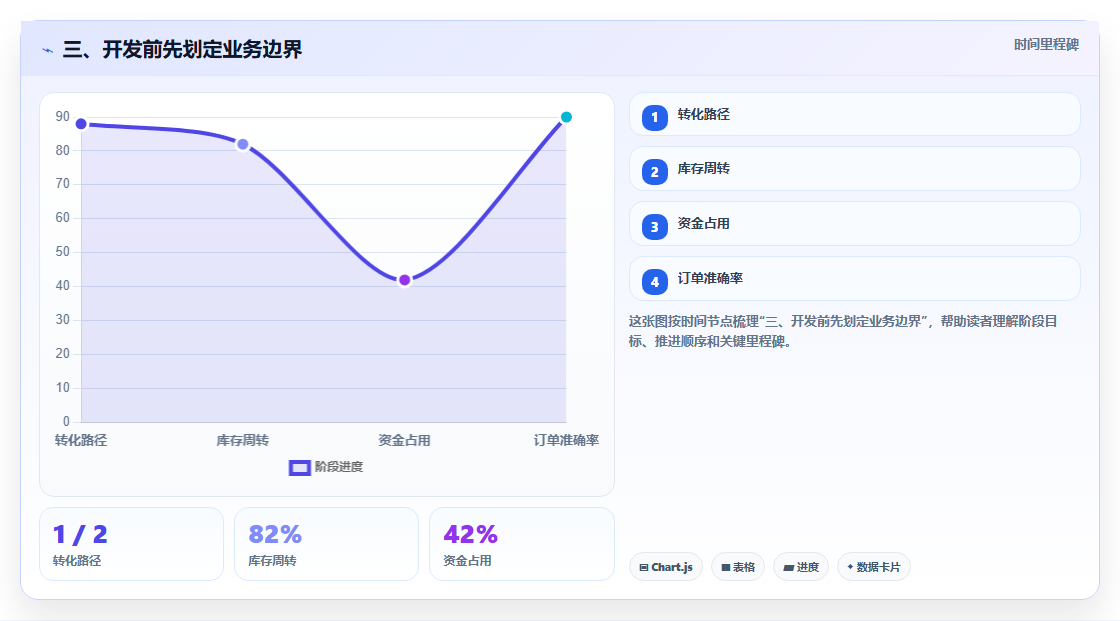This screenshot has height=621, width=1120.
Task: Toggle the 阶段进度 legend color box
Action: [x=299, y=468]
